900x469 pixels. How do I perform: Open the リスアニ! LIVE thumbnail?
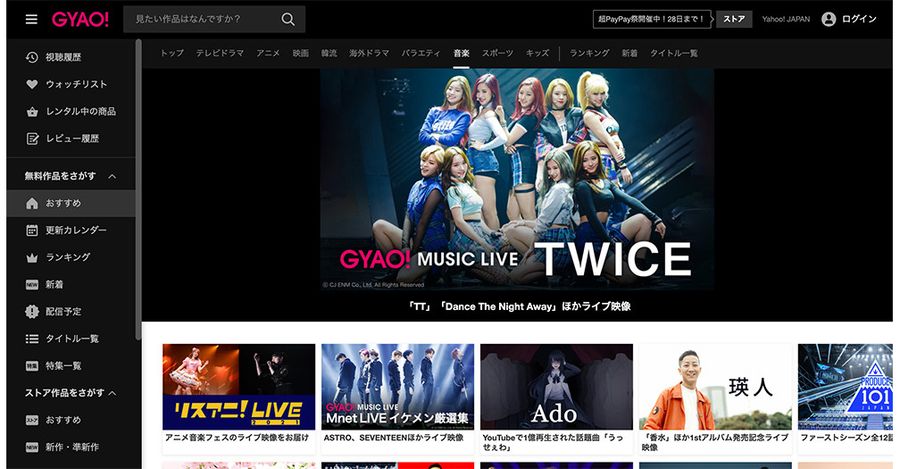[x=239, y=387]
